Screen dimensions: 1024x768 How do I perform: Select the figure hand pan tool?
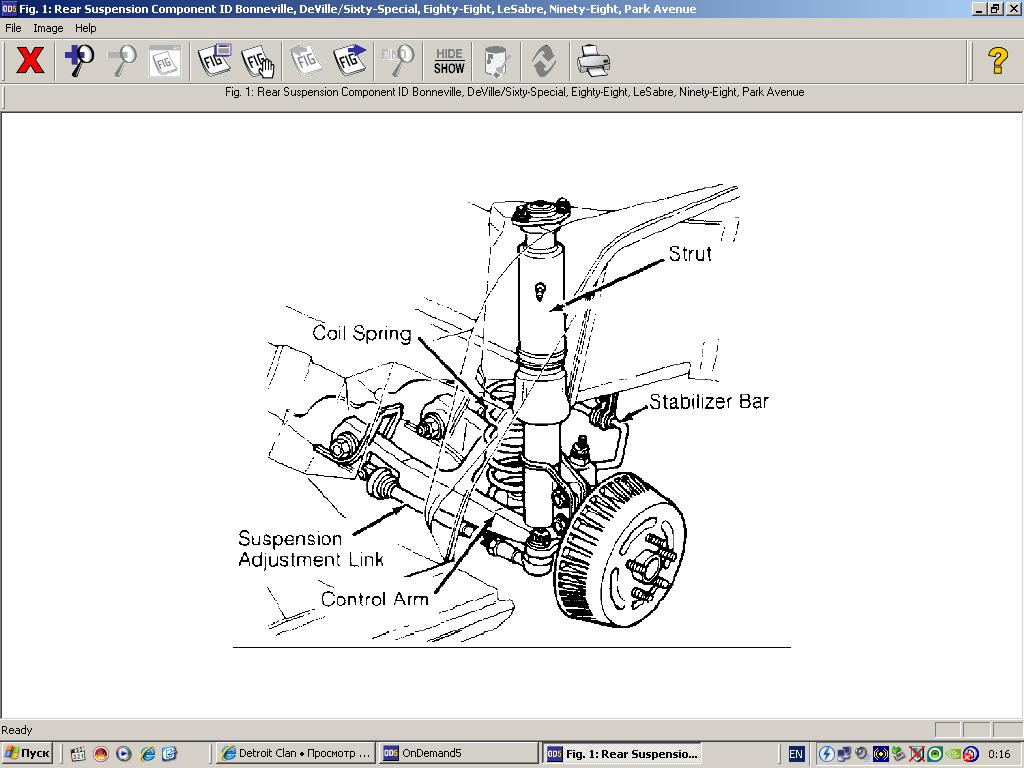coord(258,61)
